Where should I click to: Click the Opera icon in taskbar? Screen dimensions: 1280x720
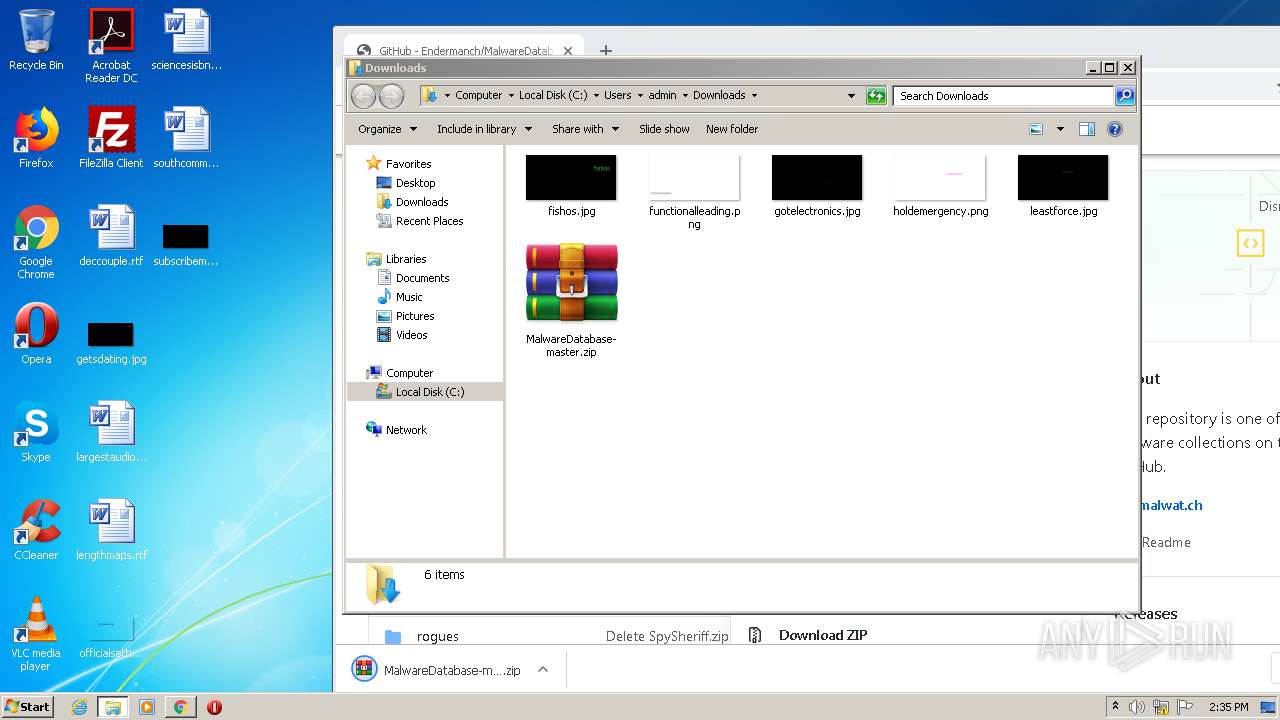click(214, 707)
